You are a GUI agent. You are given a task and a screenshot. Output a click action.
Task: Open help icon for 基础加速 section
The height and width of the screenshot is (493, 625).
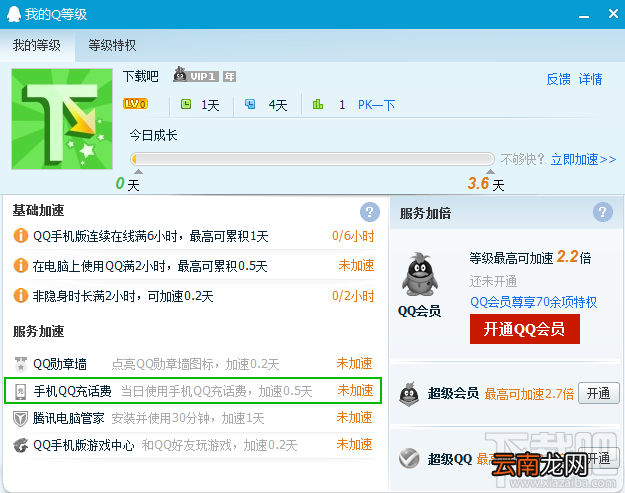click(x=370, y=212)
